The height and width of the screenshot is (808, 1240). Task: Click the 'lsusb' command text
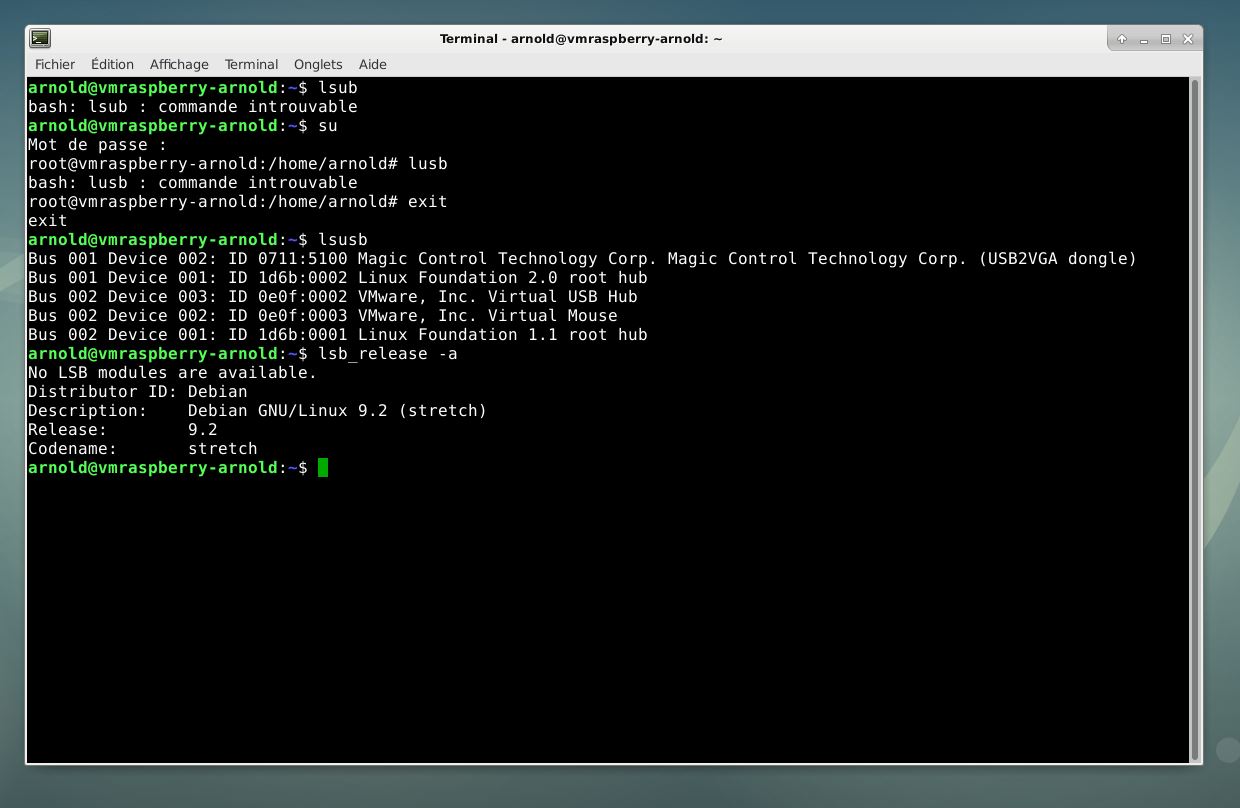tap(343, 240)
